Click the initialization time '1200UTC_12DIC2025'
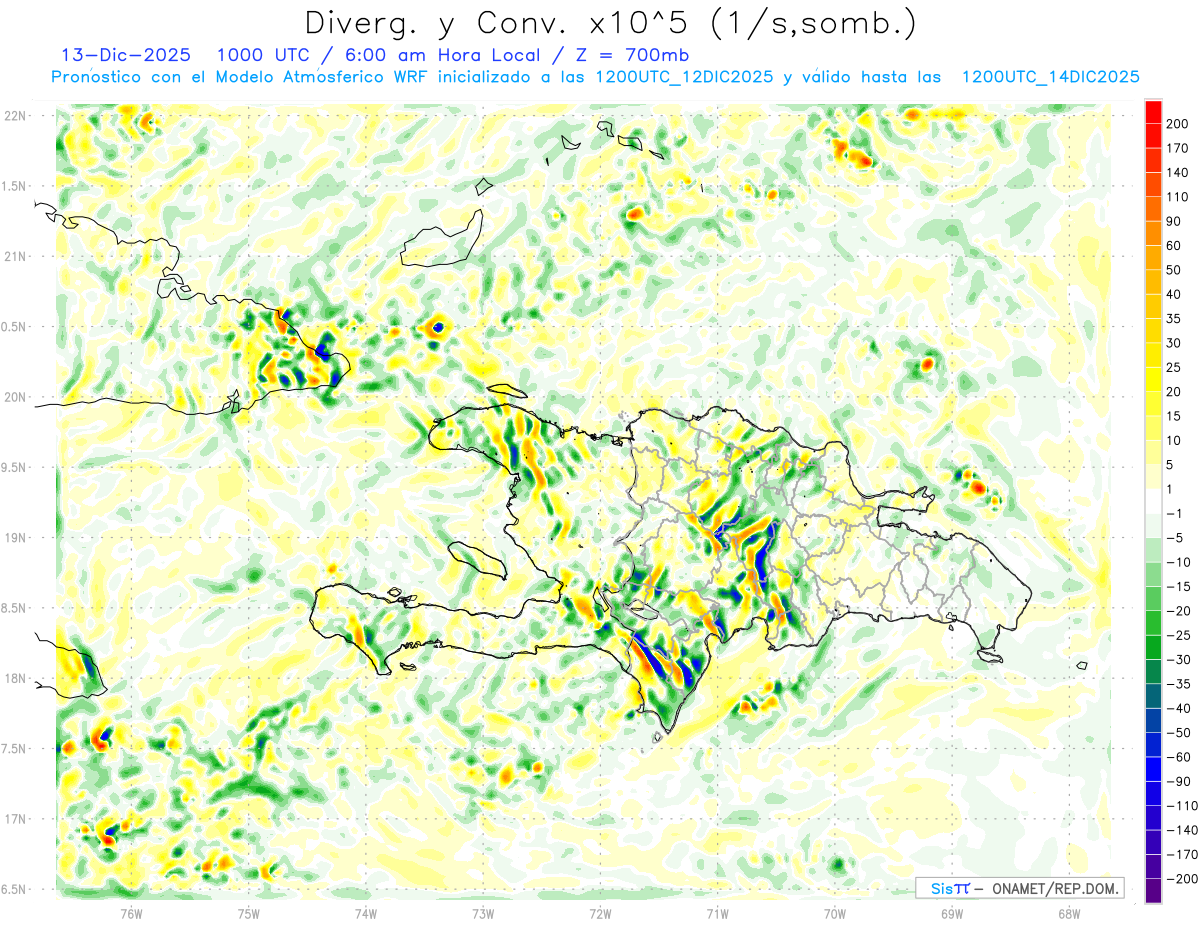 coord(683,77)
